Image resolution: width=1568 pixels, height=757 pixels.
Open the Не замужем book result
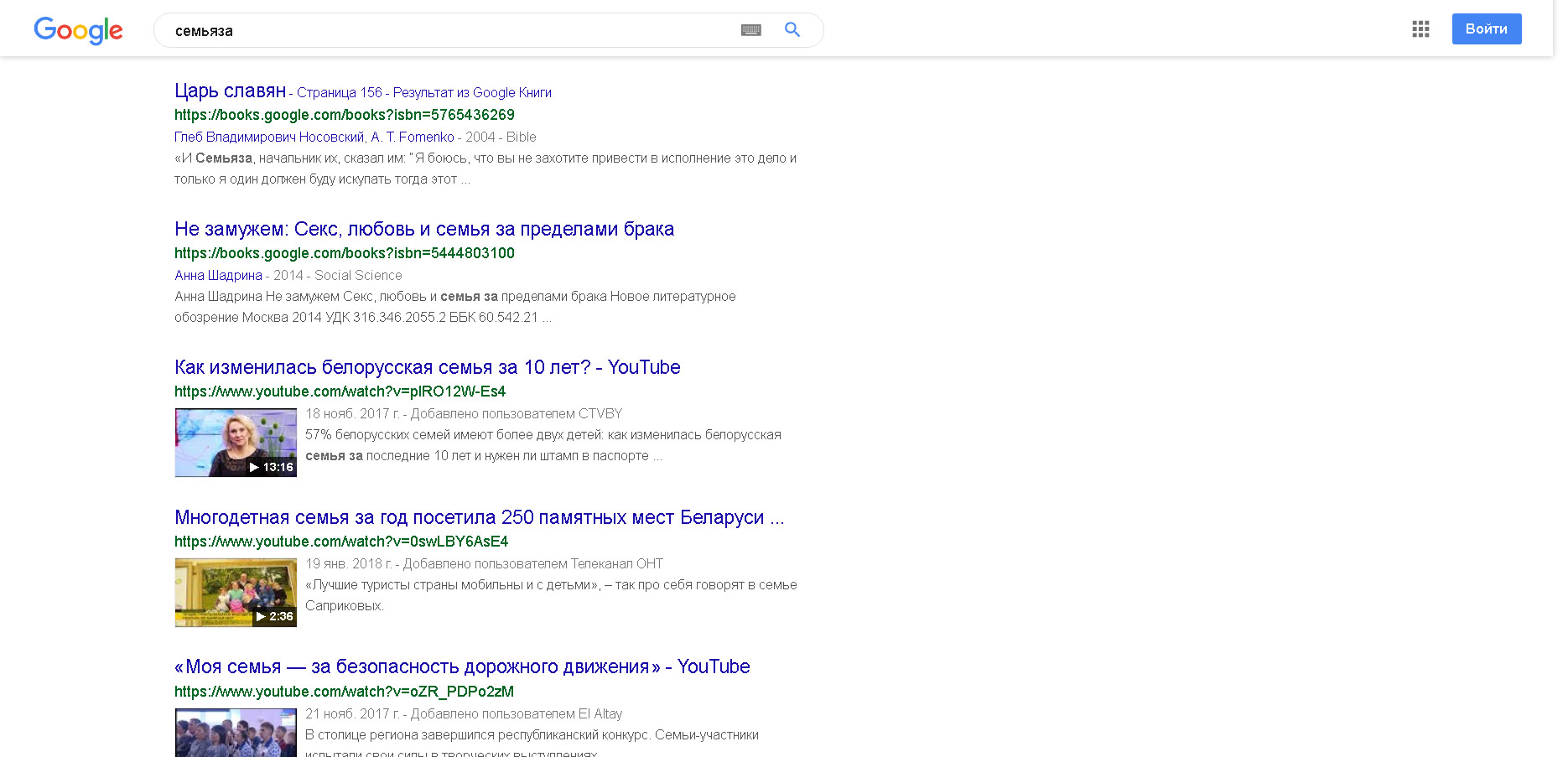(424, 229)
